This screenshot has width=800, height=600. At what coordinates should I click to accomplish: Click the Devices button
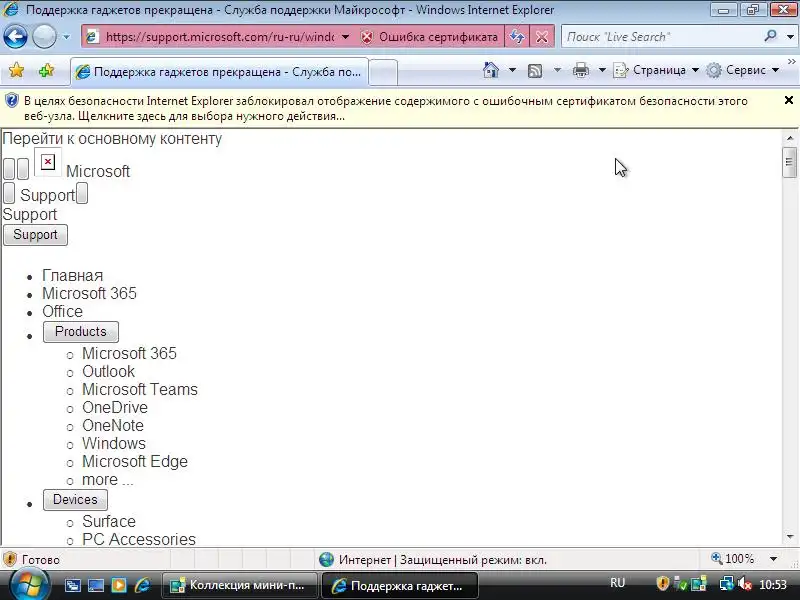(75, 499)
